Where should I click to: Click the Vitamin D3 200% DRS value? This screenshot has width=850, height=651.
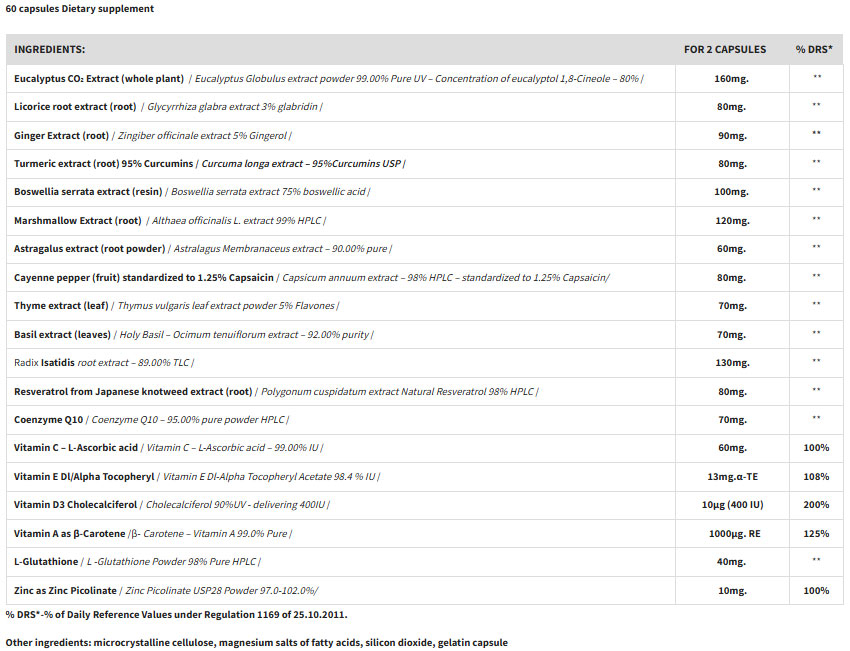(816, 505)
